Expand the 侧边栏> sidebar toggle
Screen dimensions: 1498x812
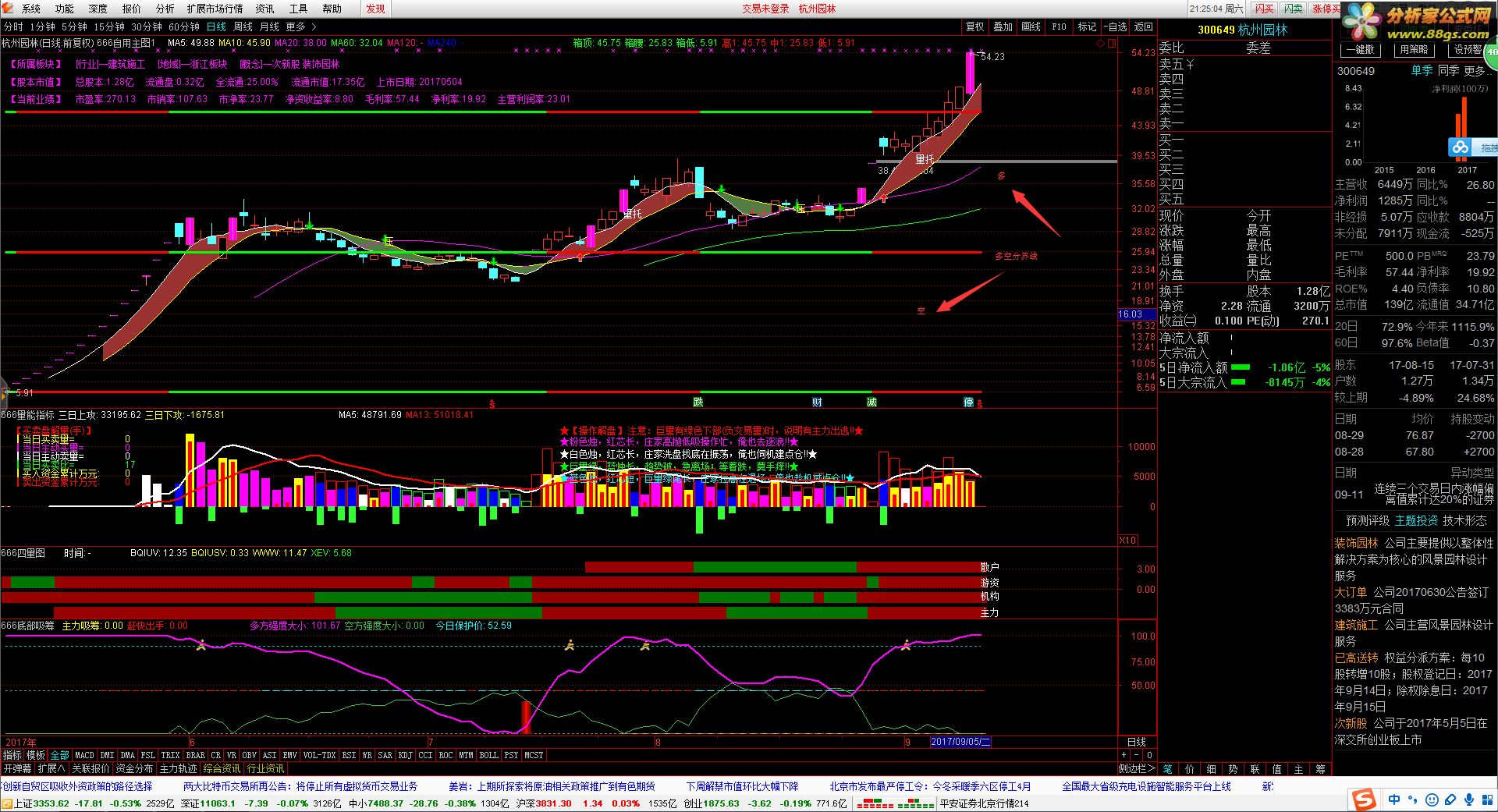tap(1136, 768)
